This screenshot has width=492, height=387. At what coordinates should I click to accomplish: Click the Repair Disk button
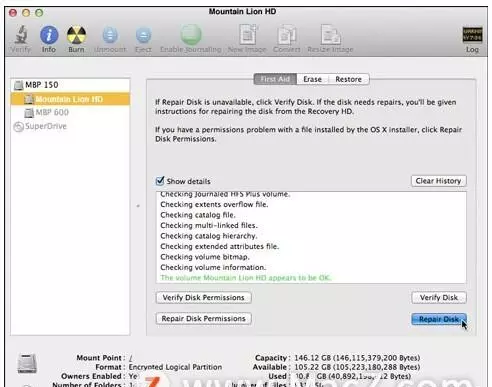pyautogui.click(x=439, y=319)
